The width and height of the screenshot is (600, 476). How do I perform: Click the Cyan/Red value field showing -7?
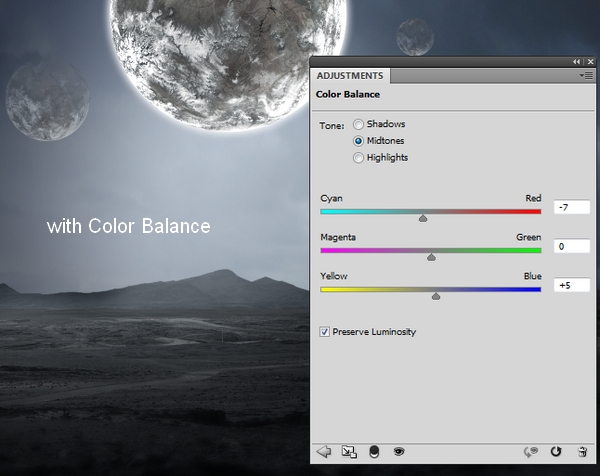coord(572,207)
